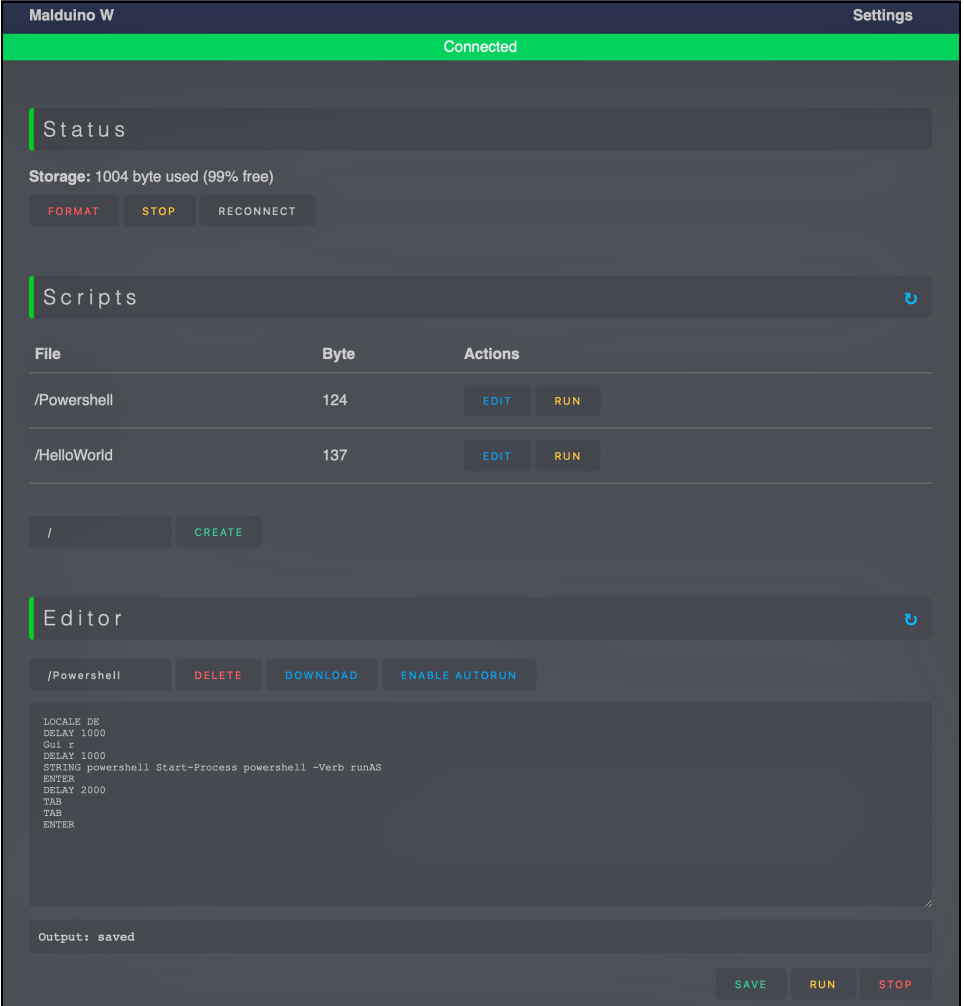The width and height of the screenshot is (964, 1006).
Task: Click the red FORMAT button
Action: pyautogui.click(x=74, y=211)
